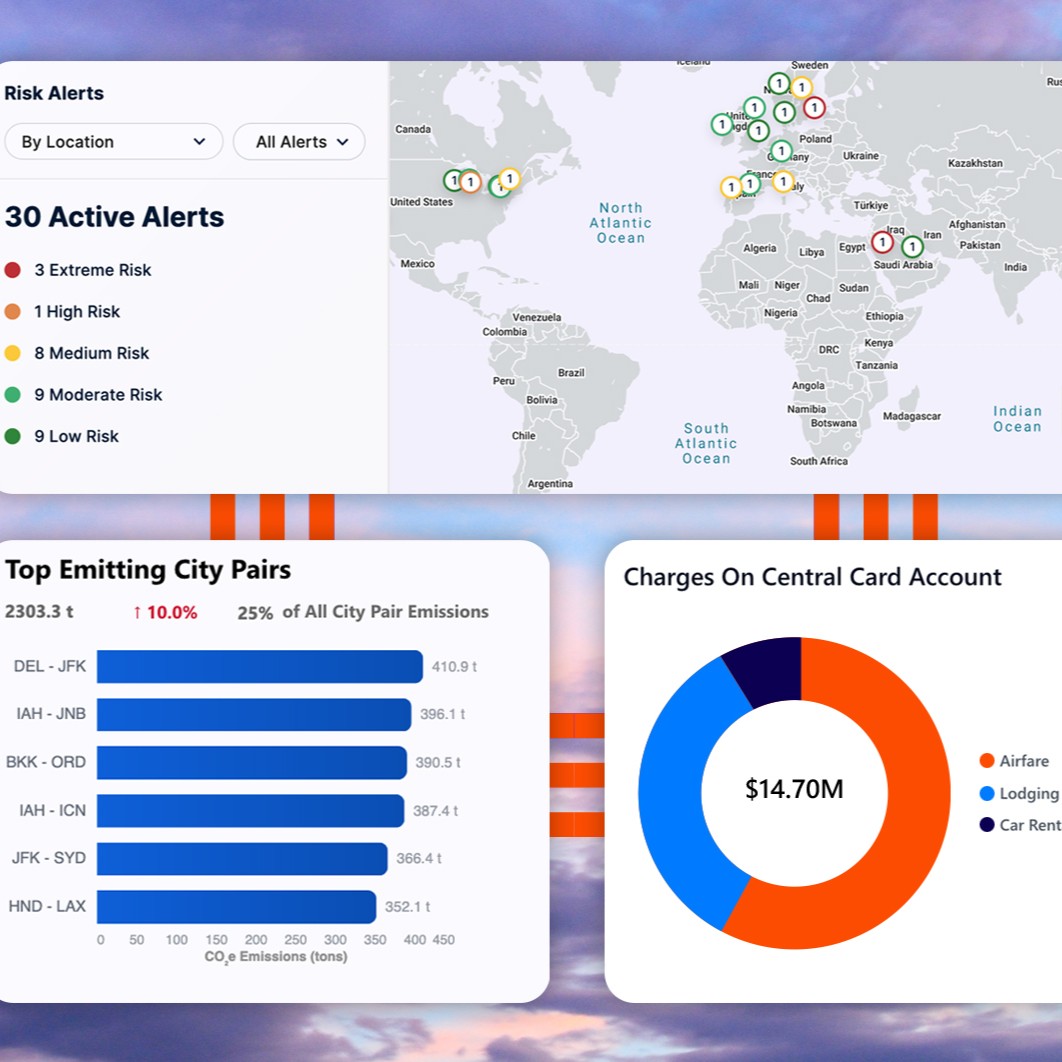1062x1062 pixels.
Task: Click the North Atlantic Ocean map label
Action: click(x=620, y=223)
